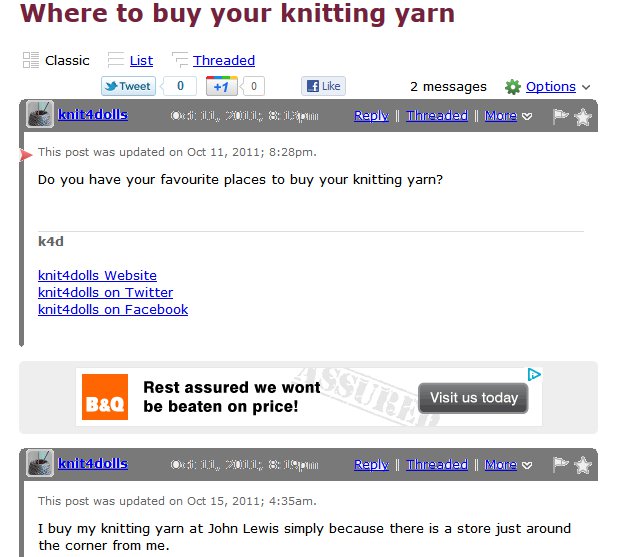Share the thread with the Tweet button
The height and width of the screenshot is (557, 622).
pos(129,86)
